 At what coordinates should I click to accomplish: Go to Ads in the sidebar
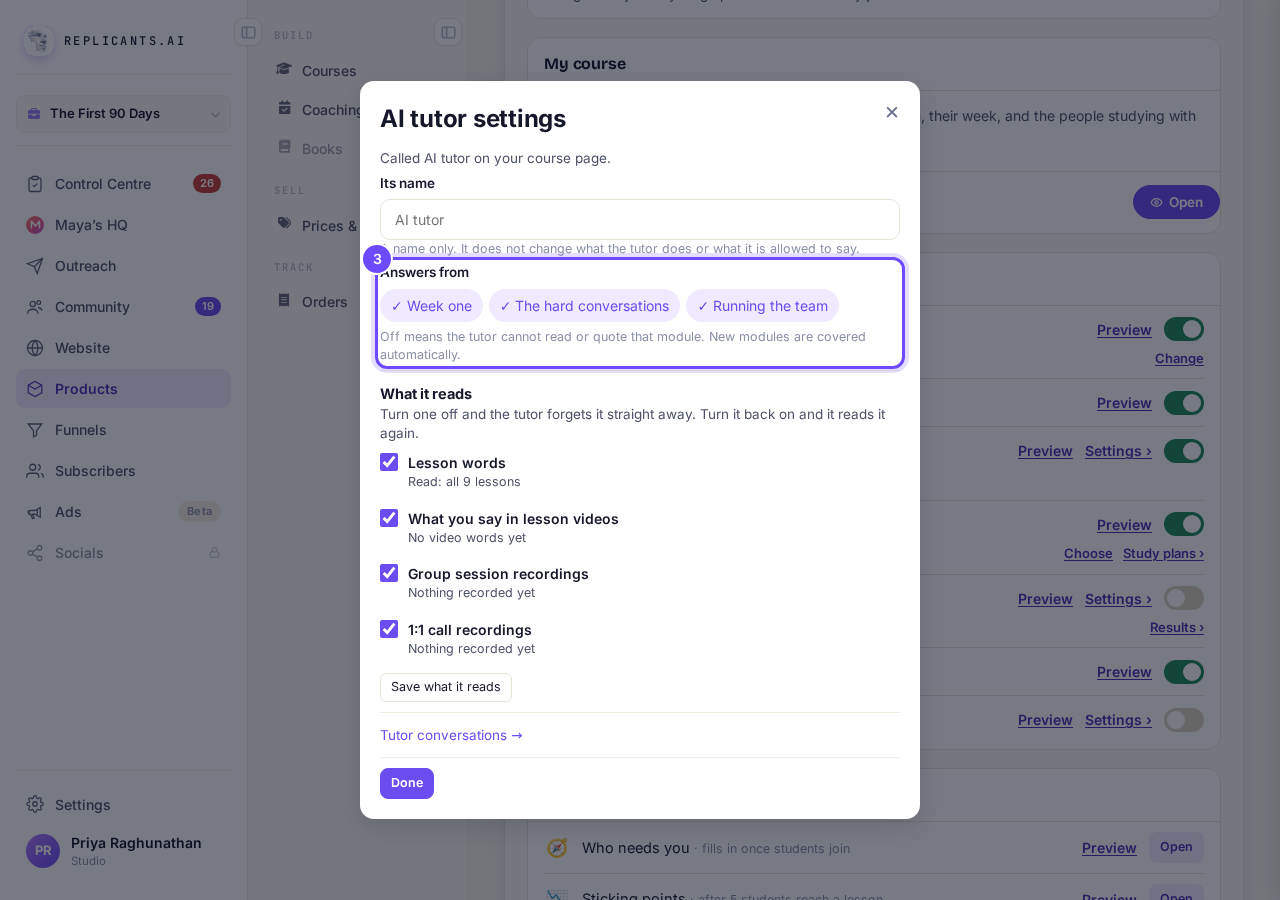[123, 512]
